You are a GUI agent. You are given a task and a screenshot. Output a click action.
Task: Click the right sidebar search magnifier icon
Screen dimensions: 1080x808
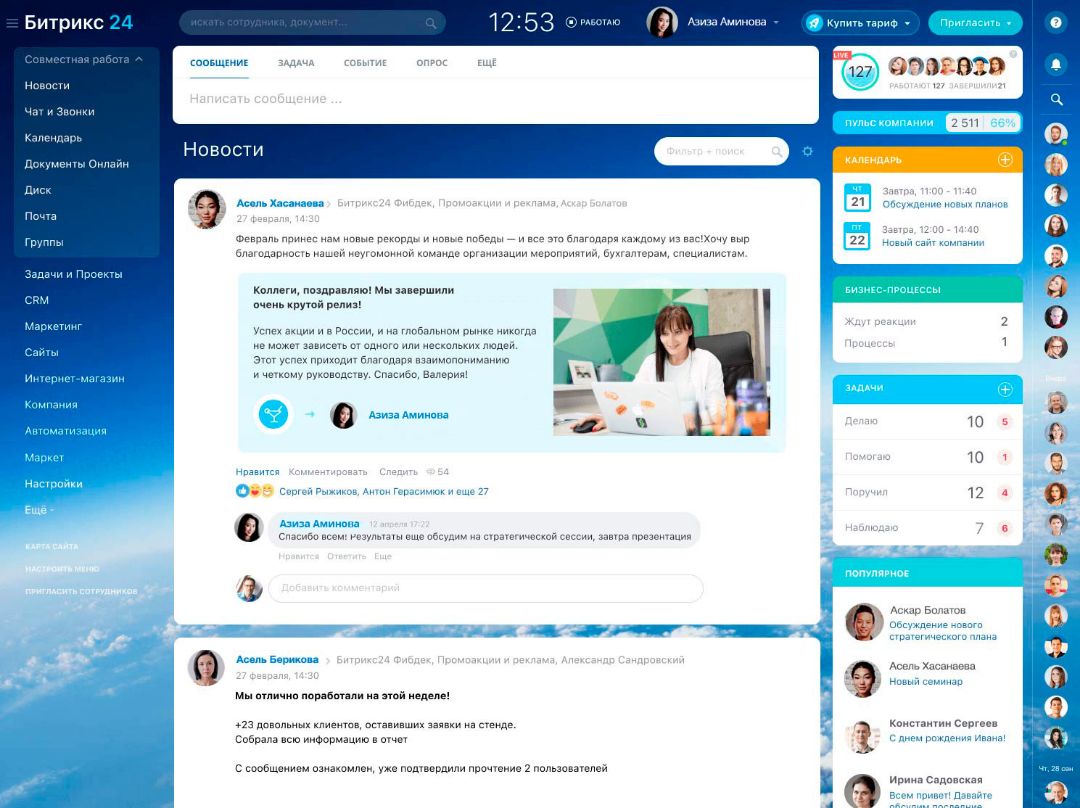point(1056,100)
